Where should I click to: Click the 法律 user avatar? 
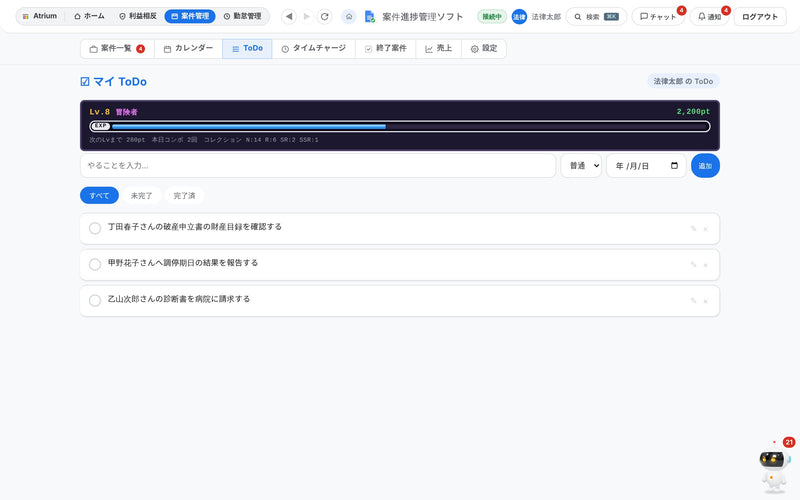(x=519, y=17)
